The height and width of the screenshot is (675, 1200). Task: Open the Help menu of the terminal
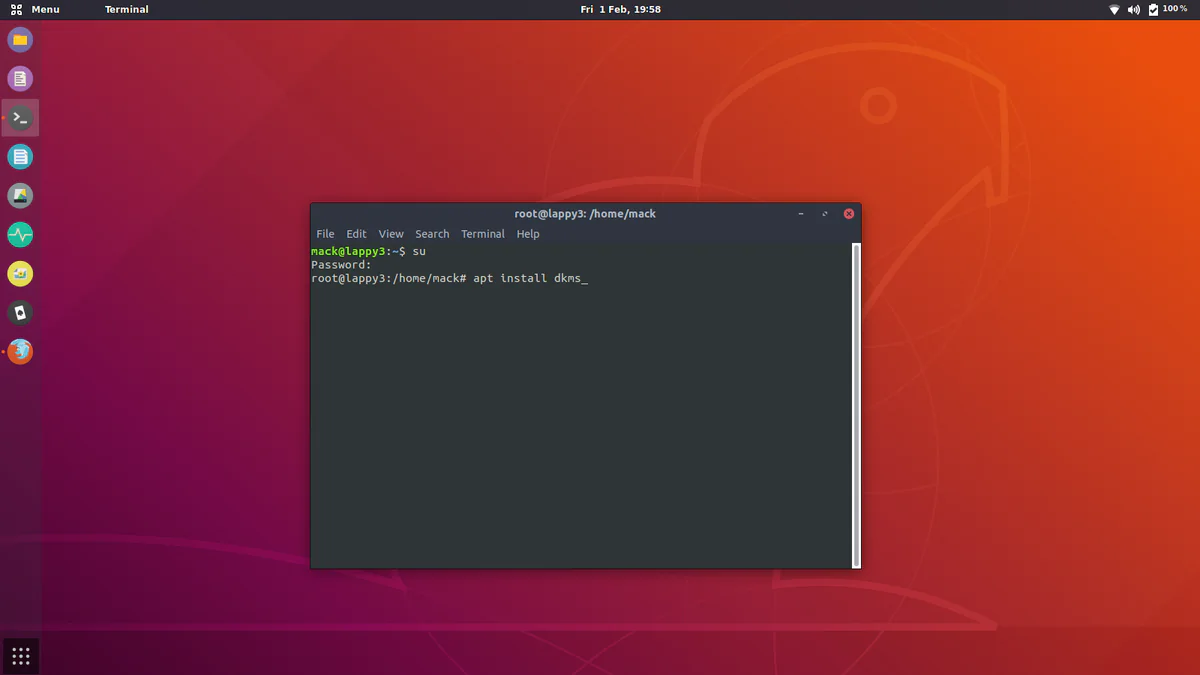coord(527,233)
